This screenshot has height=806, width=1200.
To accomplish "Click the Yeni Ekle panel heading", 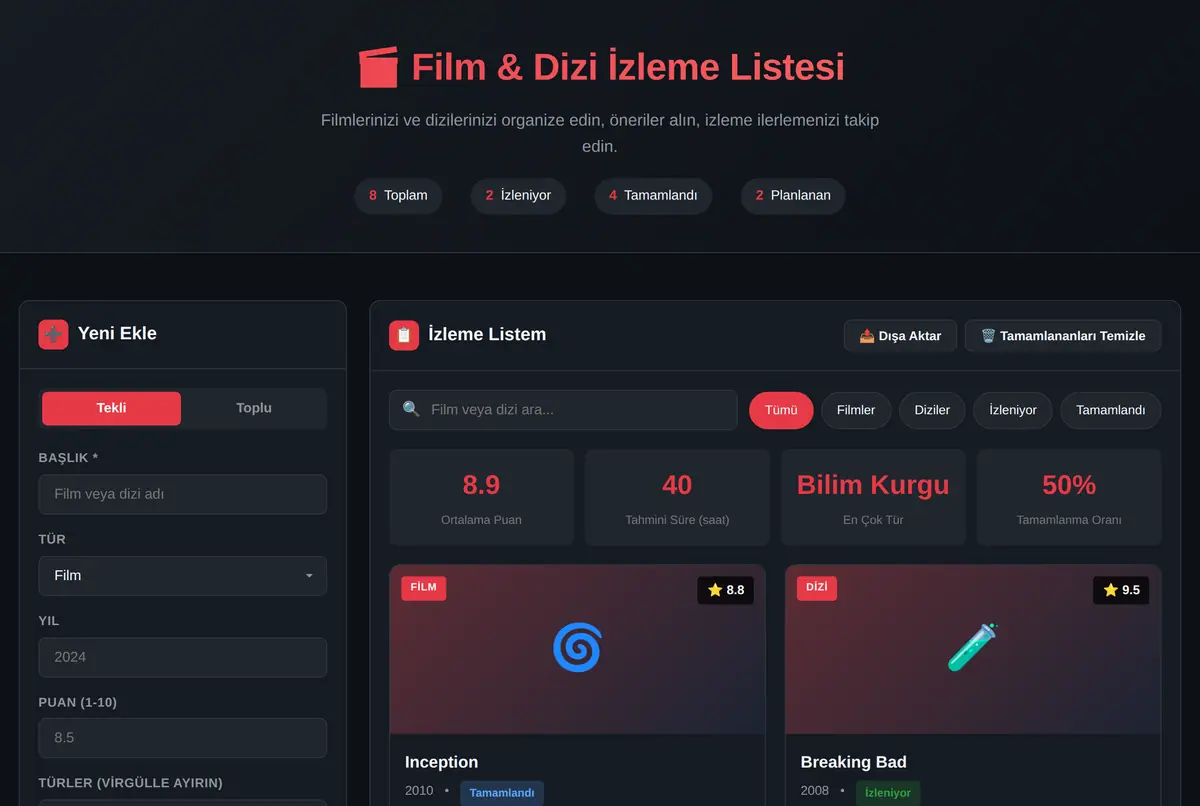I will point(117,334).
